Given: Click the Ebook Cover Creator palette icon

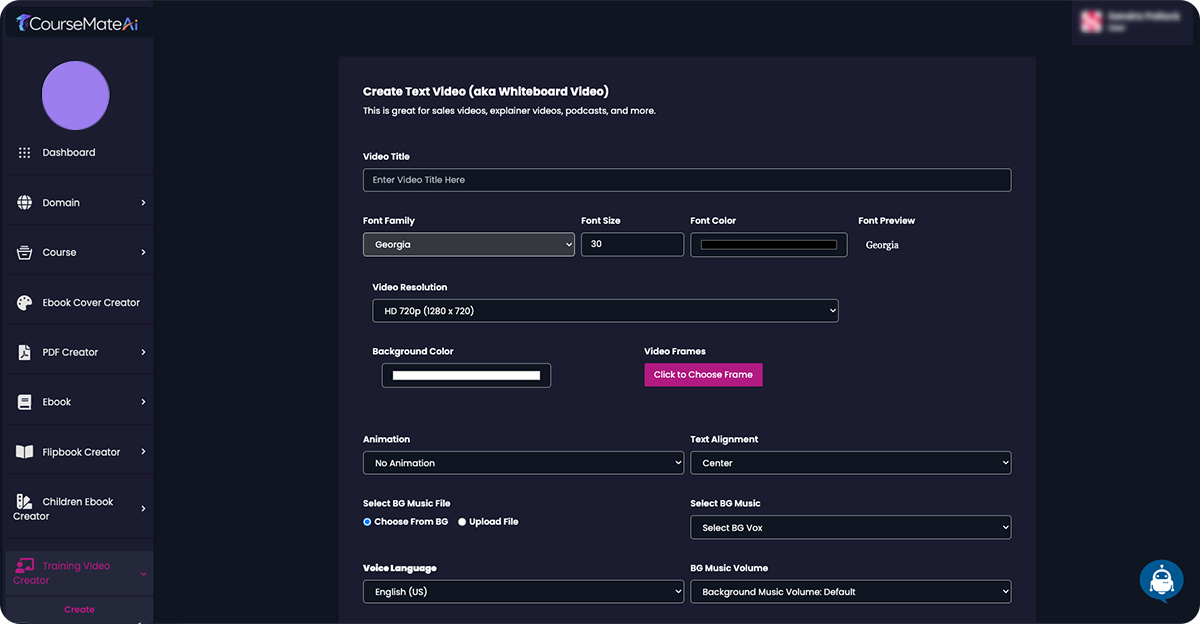Looking at the screenshot, I should (x=24, y=303).
